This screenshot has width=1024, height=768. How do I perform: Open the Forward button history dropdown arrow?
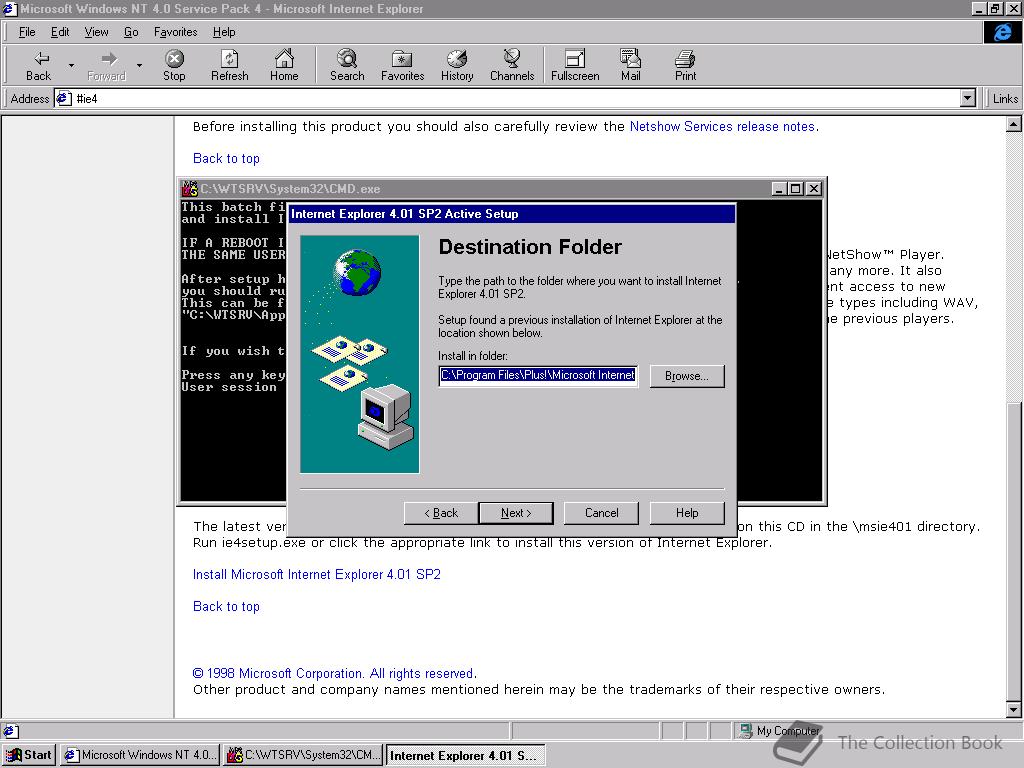coord(139,65)
